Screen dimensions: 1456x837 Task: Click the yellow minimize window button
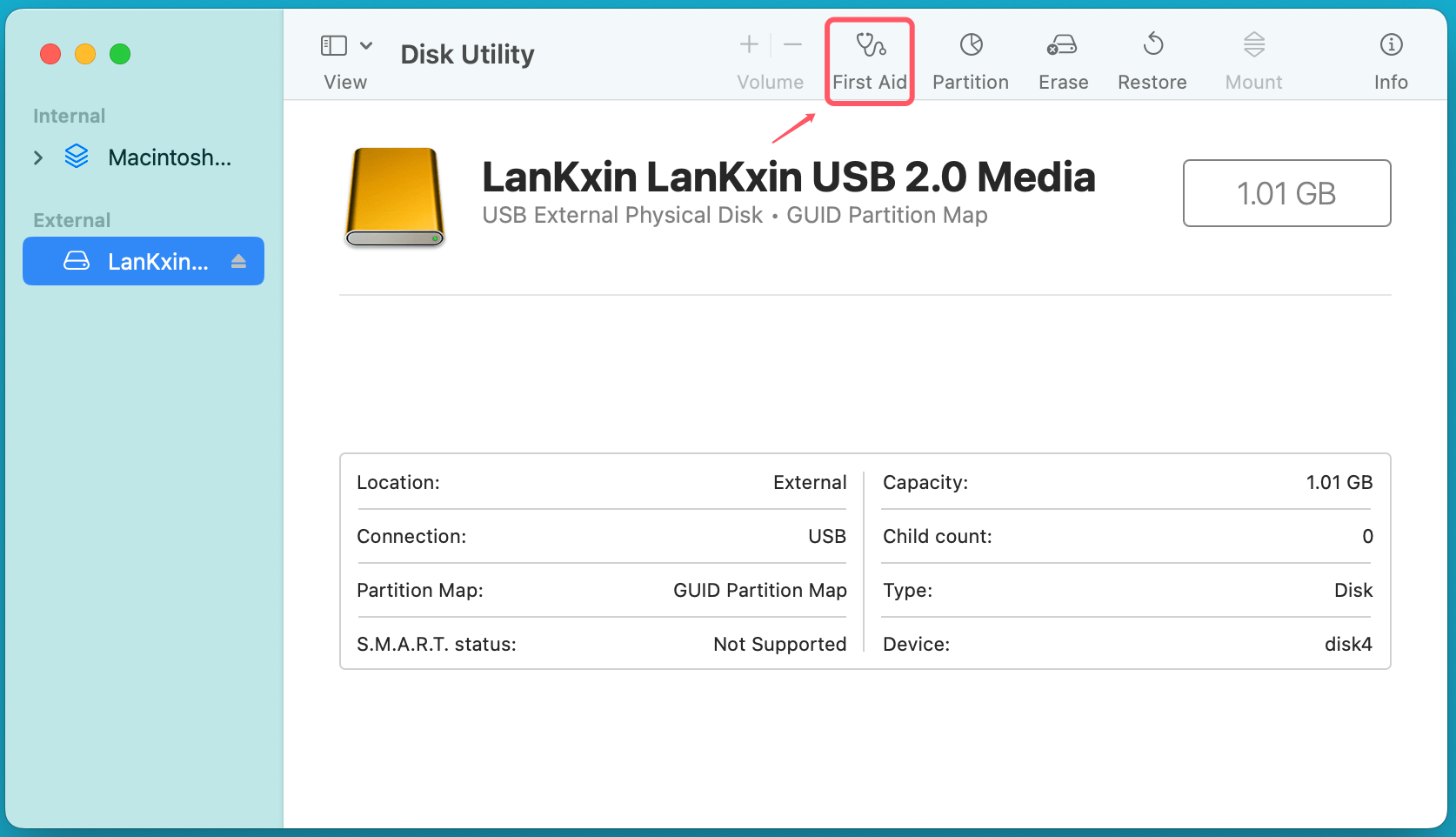[85, 54]
